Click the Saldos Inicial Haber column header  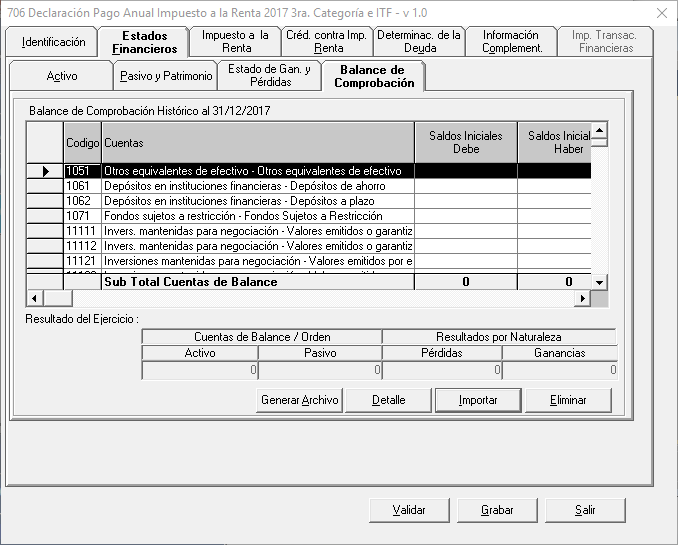tap(555, 143)
